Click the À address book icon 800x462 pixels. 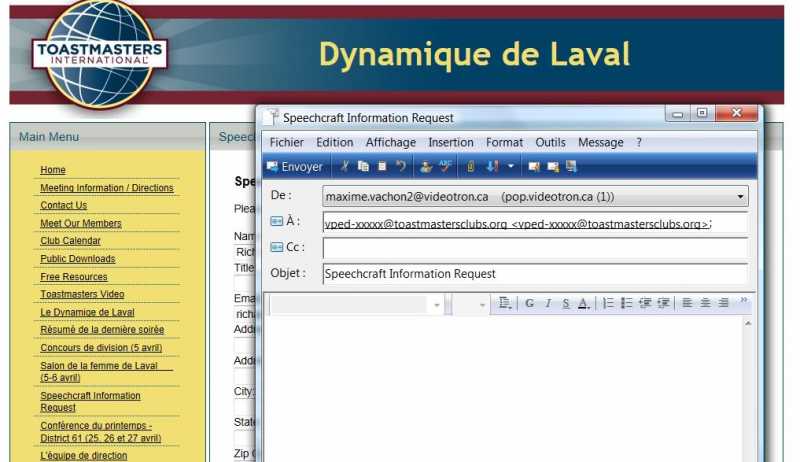click(277, 221)
